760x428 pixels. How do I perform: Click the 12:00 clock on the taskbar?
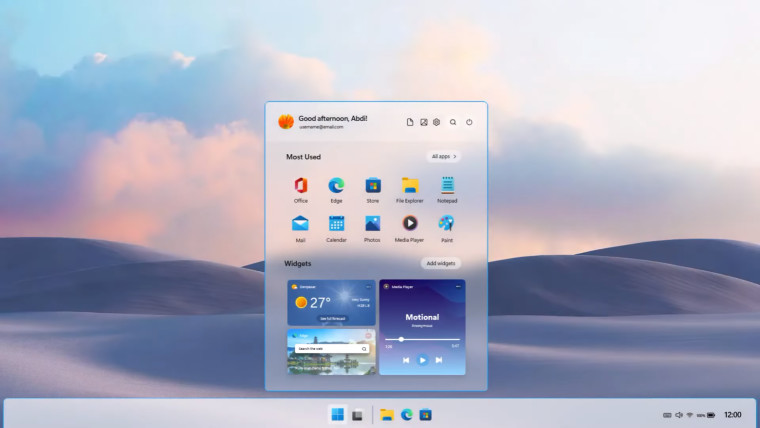point(732,415)
